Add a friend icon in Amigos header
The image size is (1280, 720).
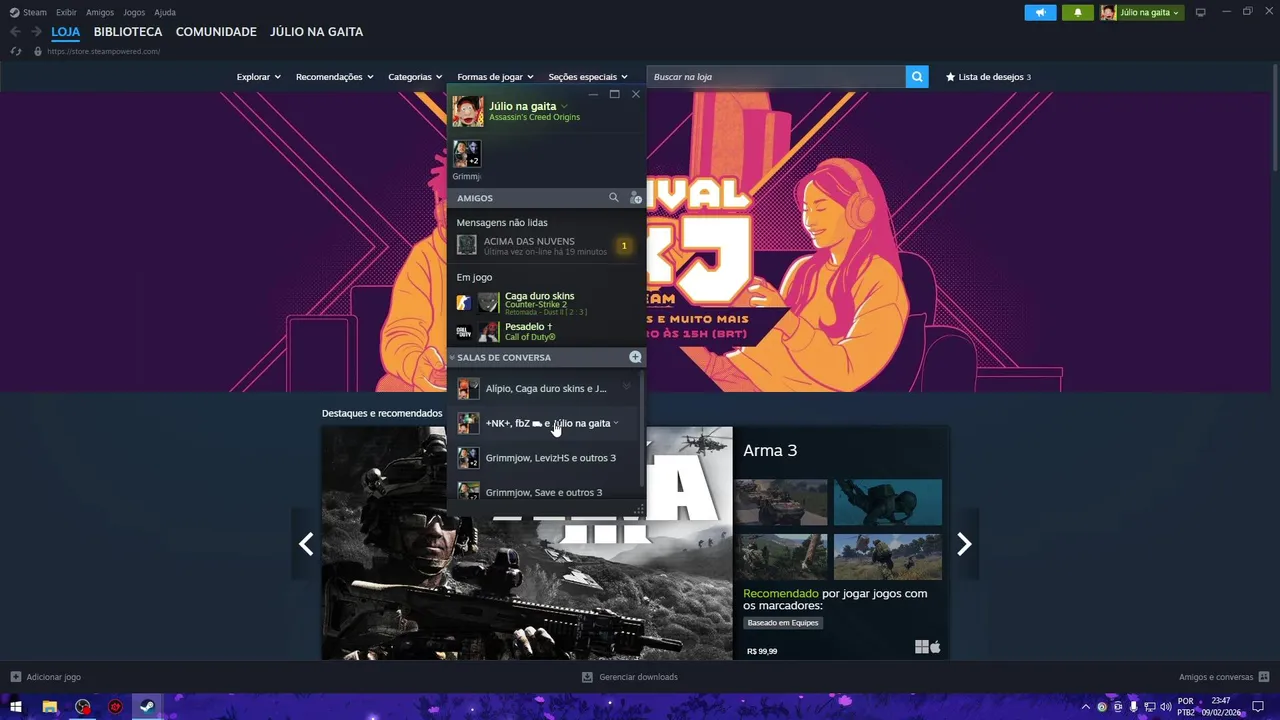pyautogui.click(x=635, y=198)
